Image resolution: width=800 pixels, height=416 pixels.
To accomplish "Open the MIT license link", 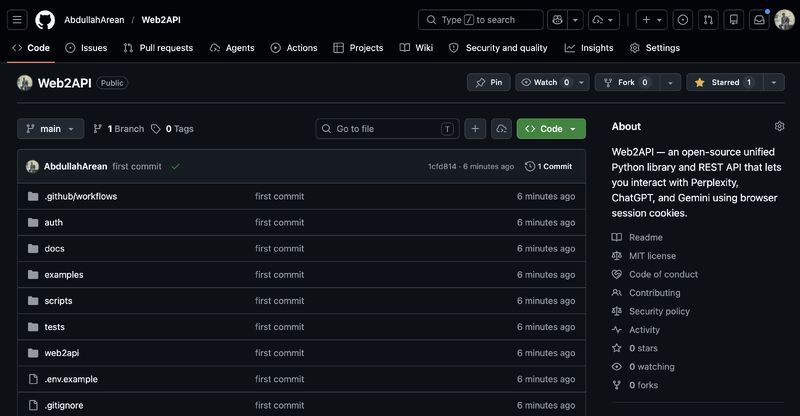I will [x=652, y=256].
